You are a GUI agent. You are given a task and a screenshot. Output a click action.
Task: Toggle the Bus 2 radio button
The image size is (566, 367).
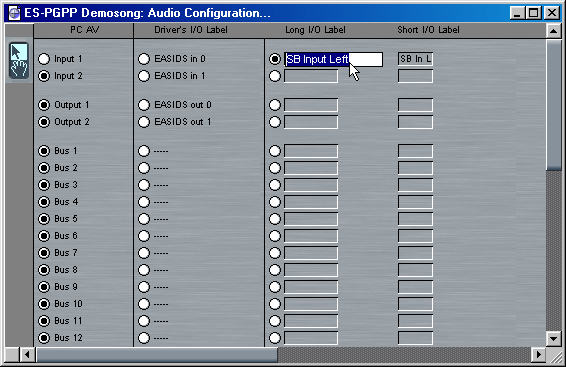pos(44,168)
